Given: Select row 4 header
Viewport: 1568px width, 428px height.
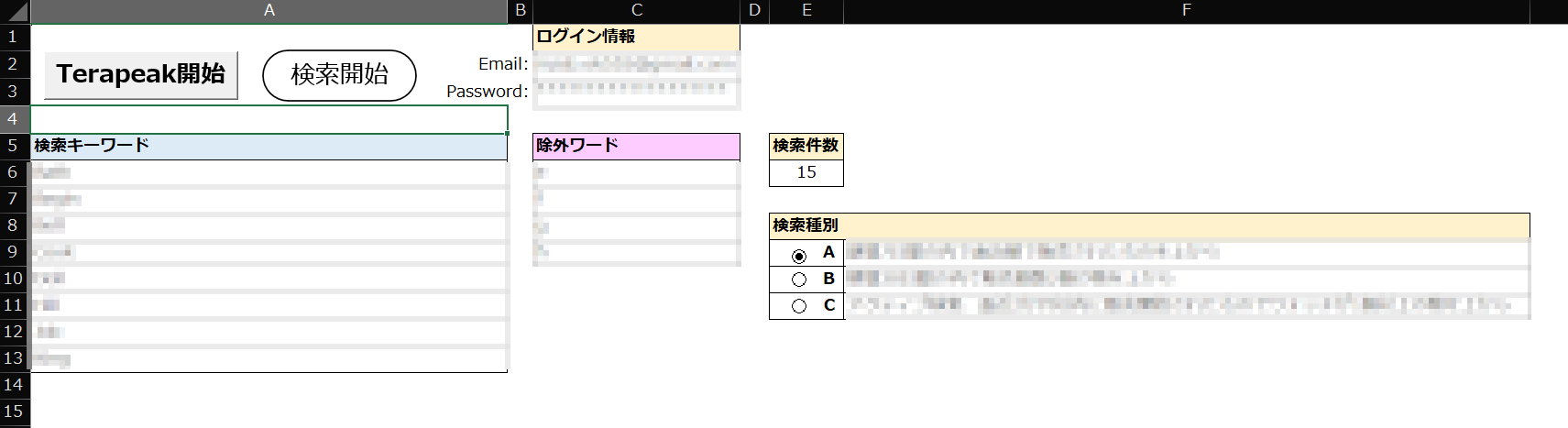Looking at the screenshot, I should 14,118.
